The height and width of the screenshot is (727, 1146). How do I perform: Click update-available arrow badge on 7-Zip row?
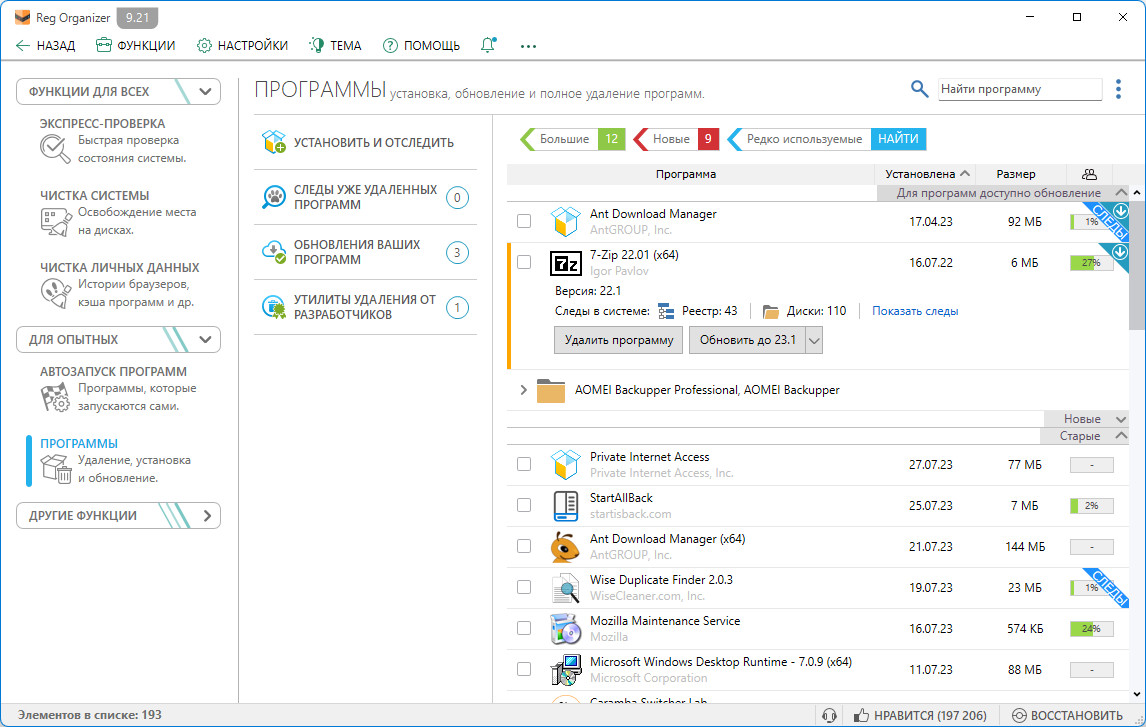1119,252
